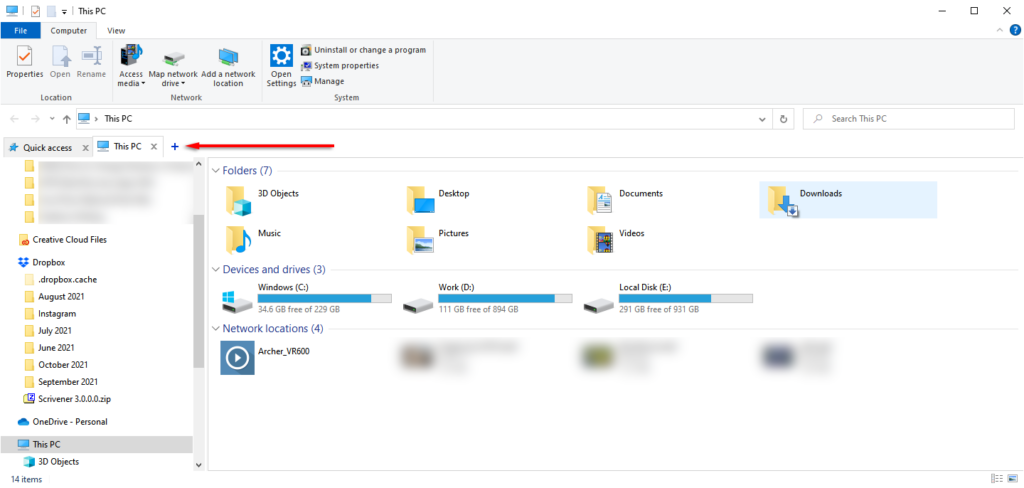Click the This PC address bar path
This screenshot has width=1024, height=488.
[118, 119]
